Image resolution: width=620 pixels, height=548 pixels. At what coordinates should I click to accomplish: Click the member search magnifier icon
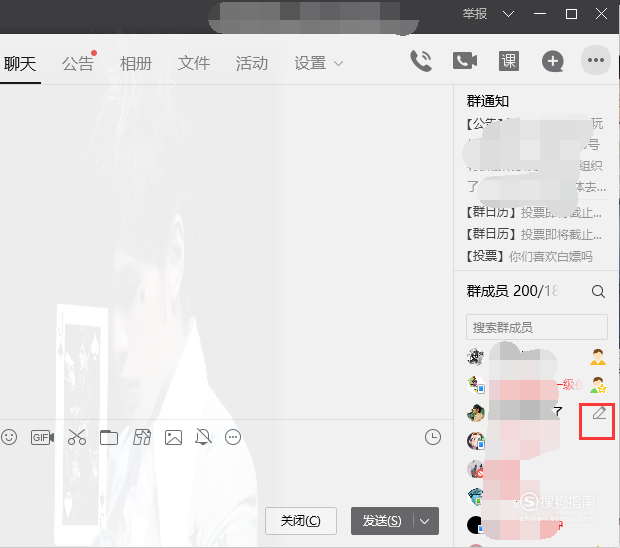[598, 292]
